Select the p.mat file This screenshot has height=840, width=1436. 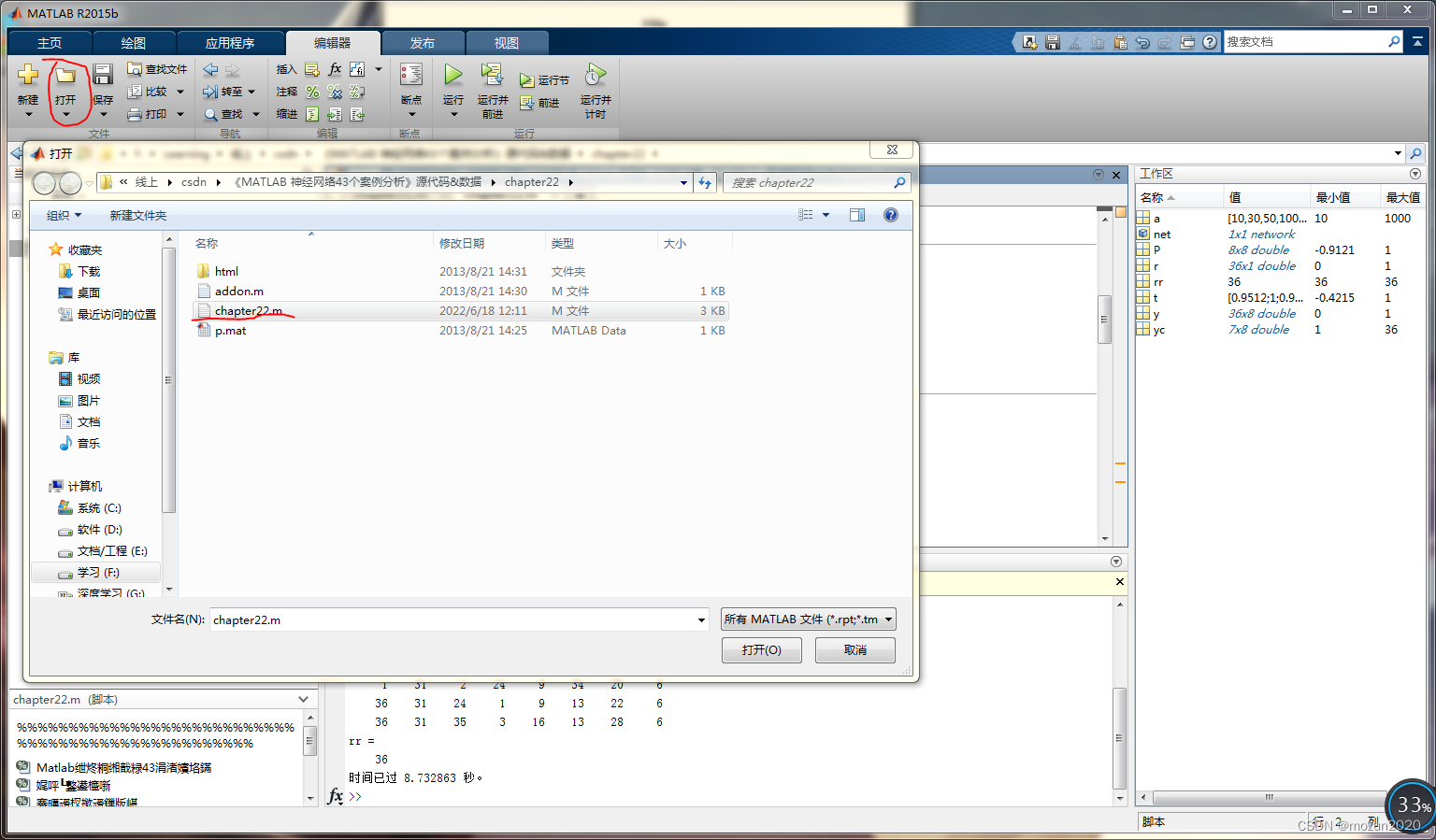461,331
